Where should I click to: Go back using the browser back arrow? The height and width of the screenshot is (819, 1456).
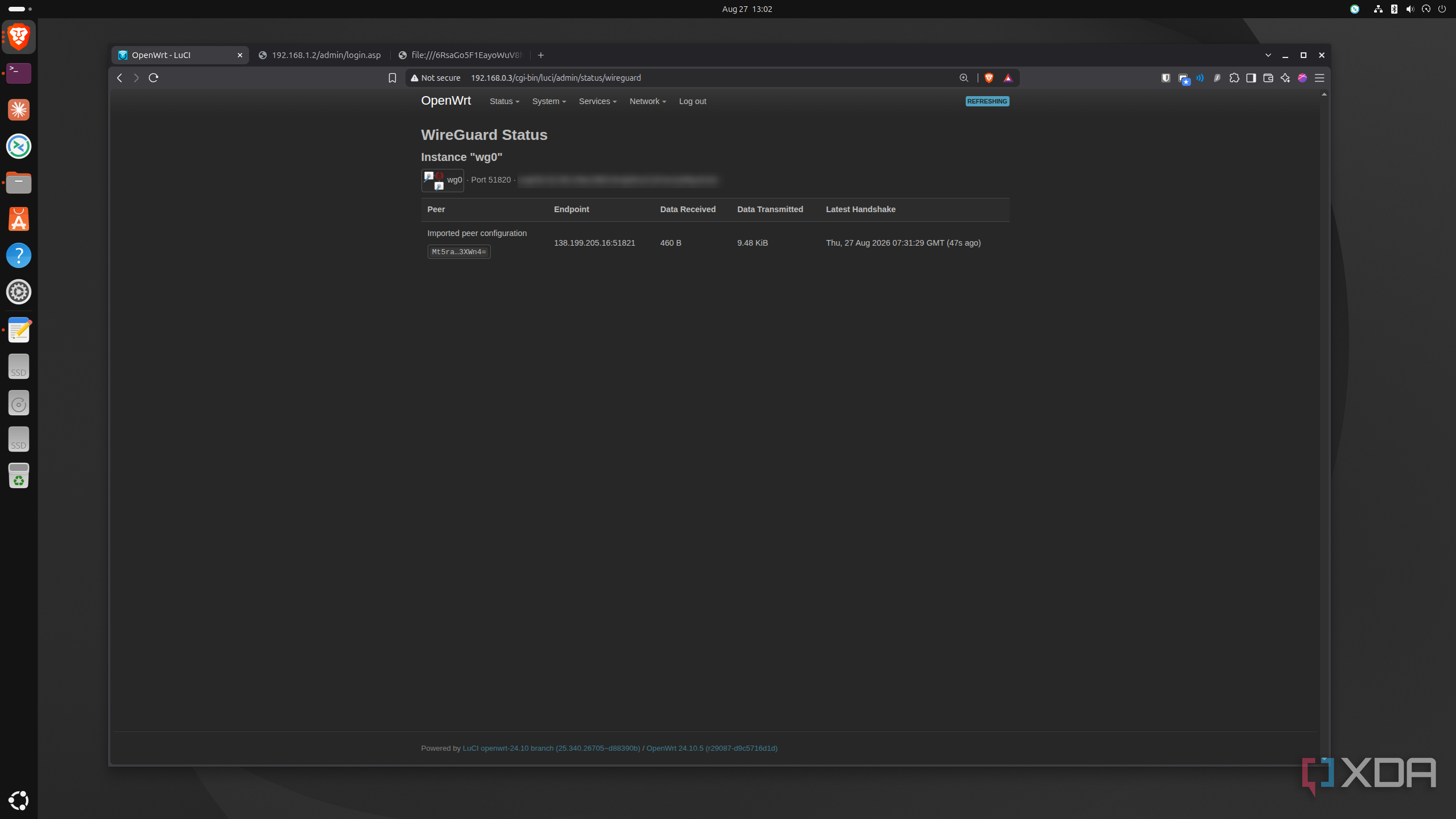pyautogui.click(x=119, y=78)
